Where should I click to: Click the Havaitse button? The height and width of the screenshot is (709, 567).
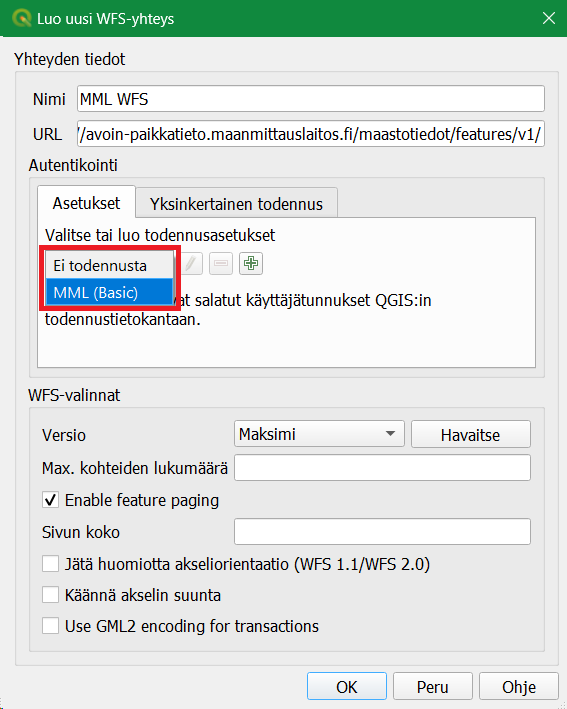coord(471,435)
